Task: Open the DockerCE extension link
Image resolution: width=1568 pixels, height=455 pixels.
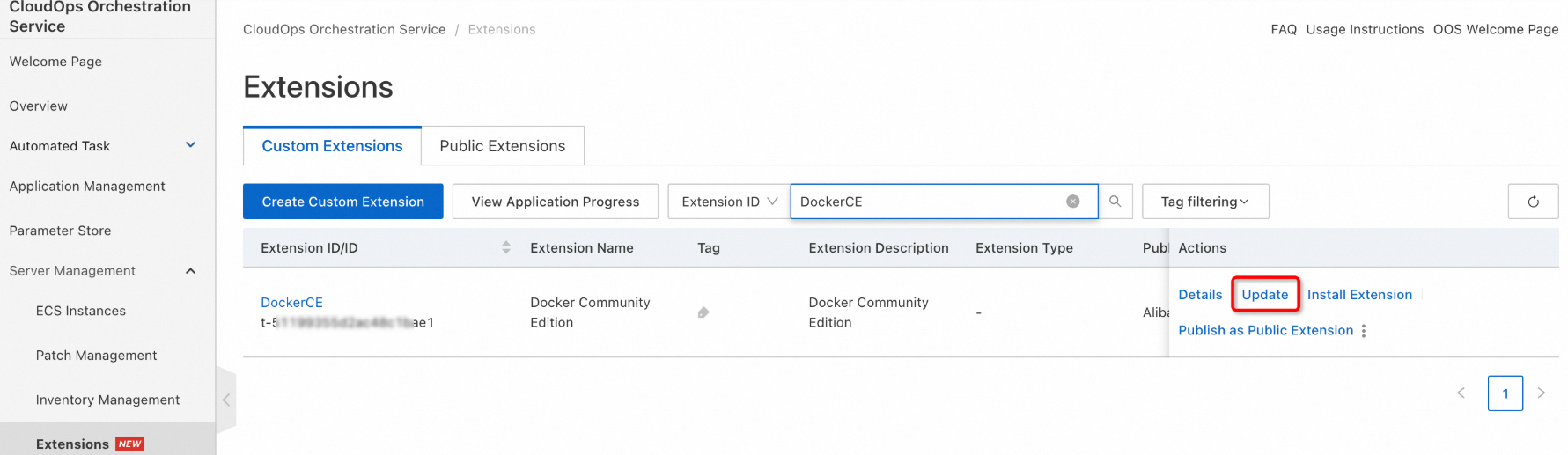Action: click(291, 303)
